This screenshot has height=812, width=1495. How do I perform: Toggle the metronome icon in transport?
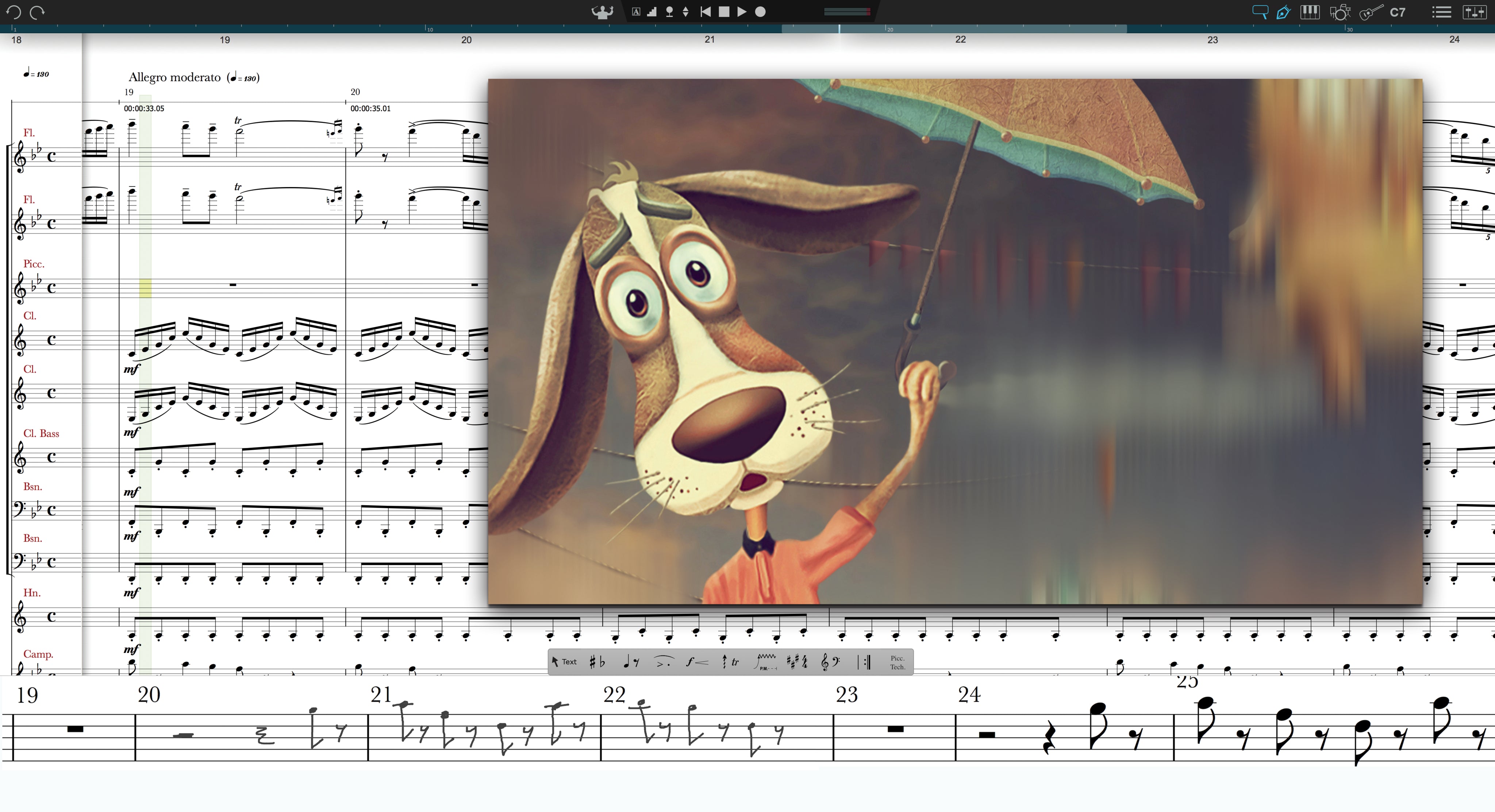669,12
